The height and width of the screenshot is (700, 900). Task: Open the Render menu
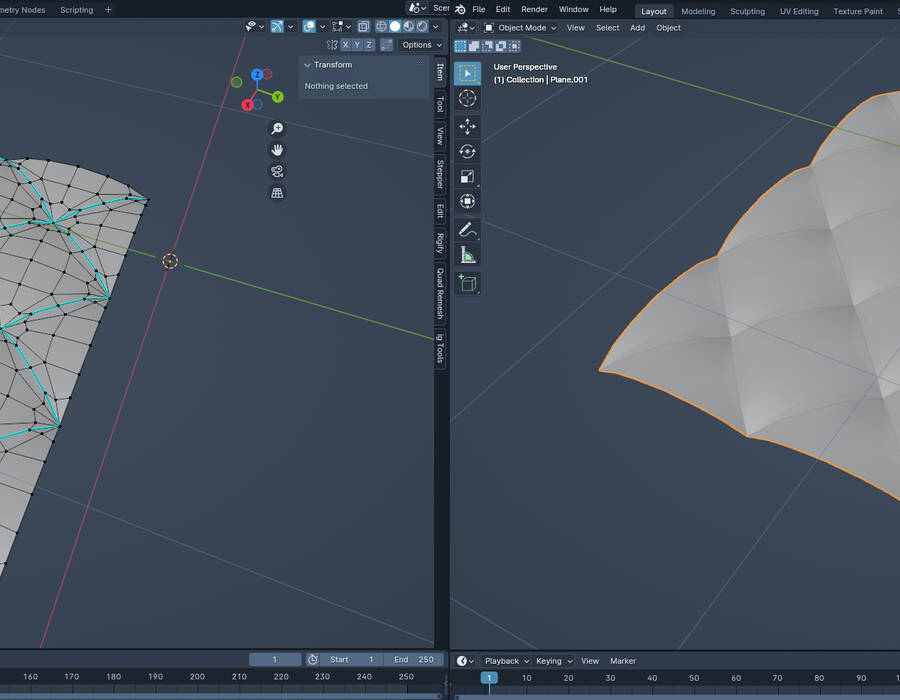click(534, 9)
